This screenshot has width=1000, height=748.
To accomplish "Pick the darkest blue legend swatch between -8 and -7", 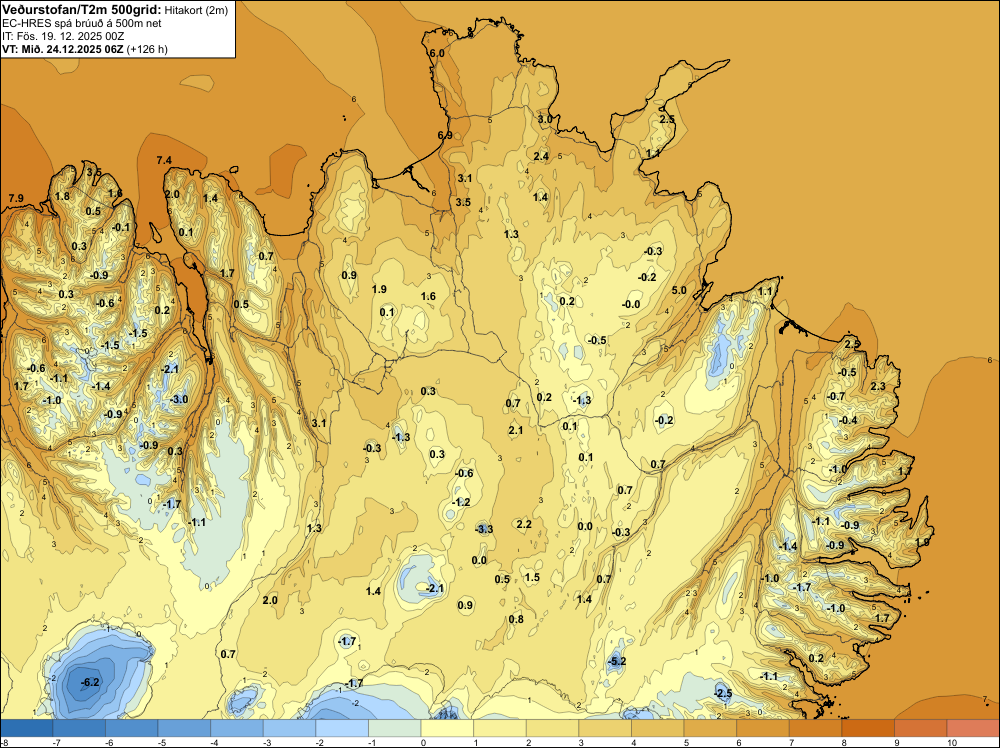I will click(x=26, y=728).
